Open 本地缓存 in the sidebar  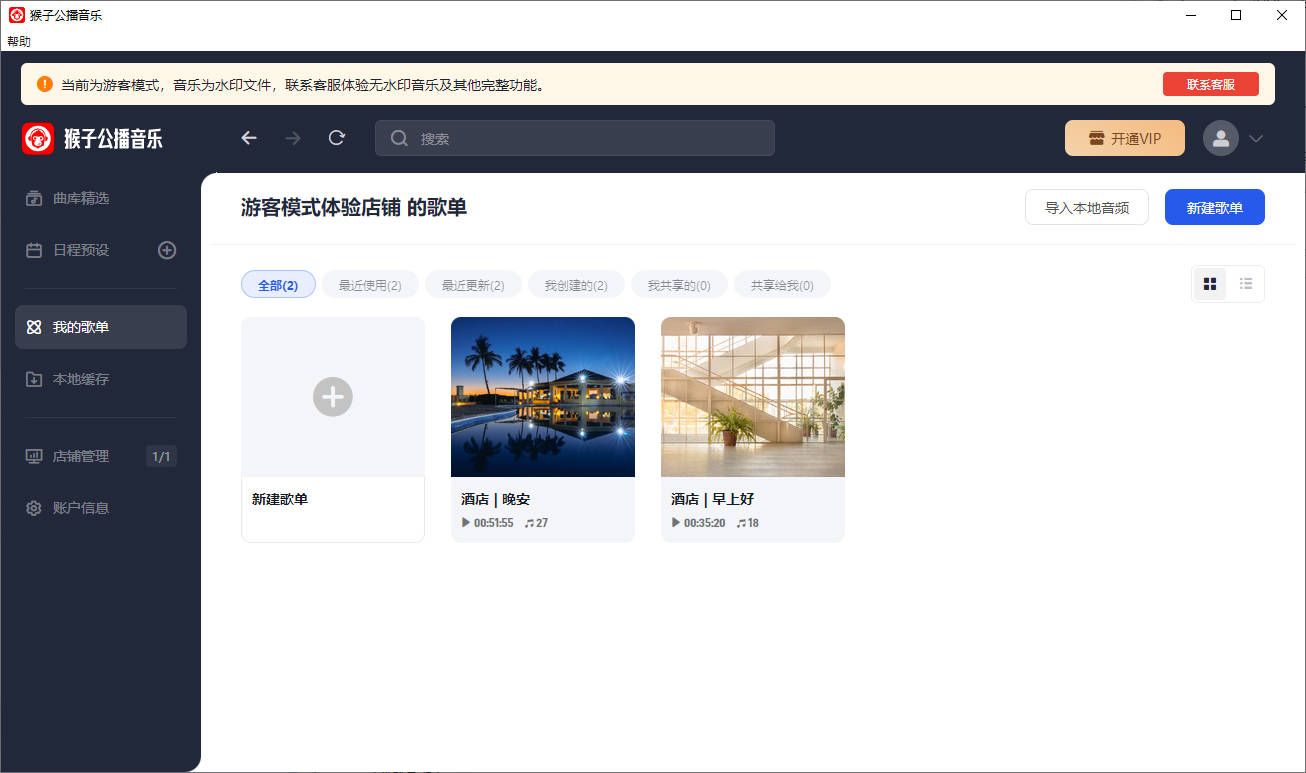tap(101, 379)
